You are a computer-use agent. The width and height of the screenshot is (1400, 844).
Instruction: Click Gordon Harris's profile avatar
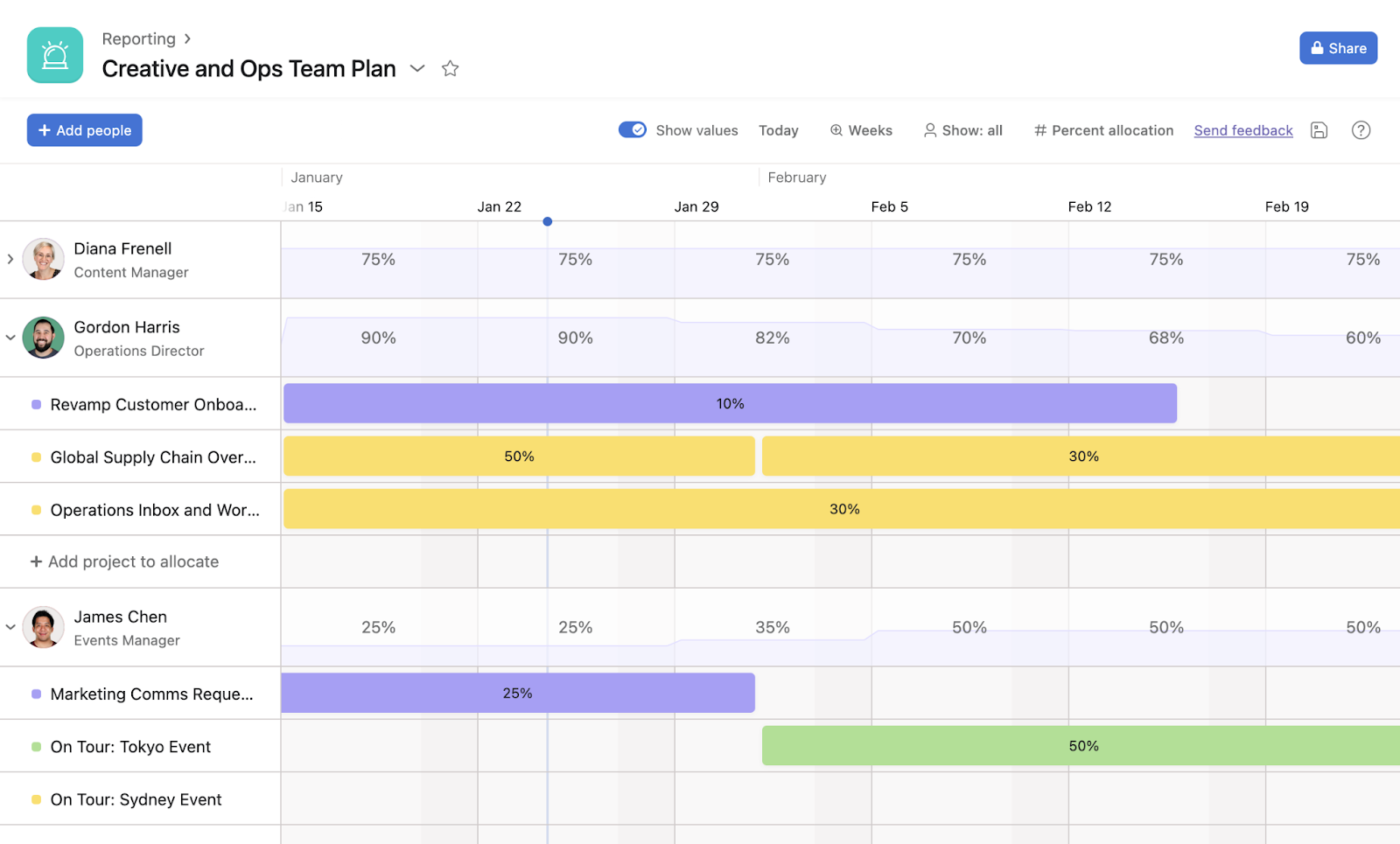click(43, 338)
